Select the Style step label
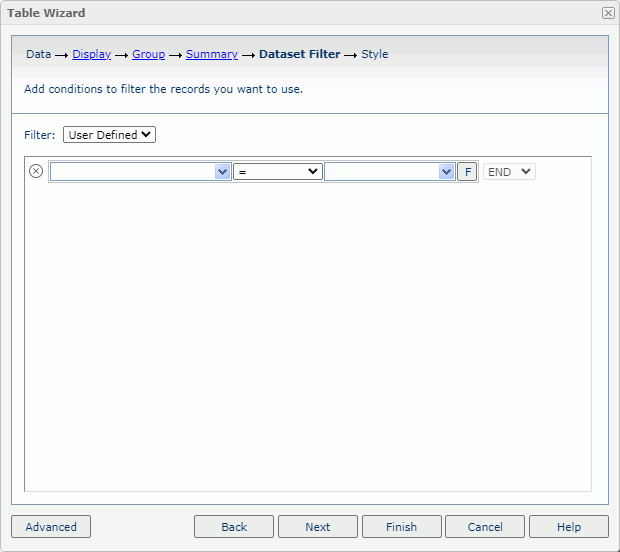Image resolution: width=620 pixels, height=552 pixels. pyautogui.click(x=374, y=54)
